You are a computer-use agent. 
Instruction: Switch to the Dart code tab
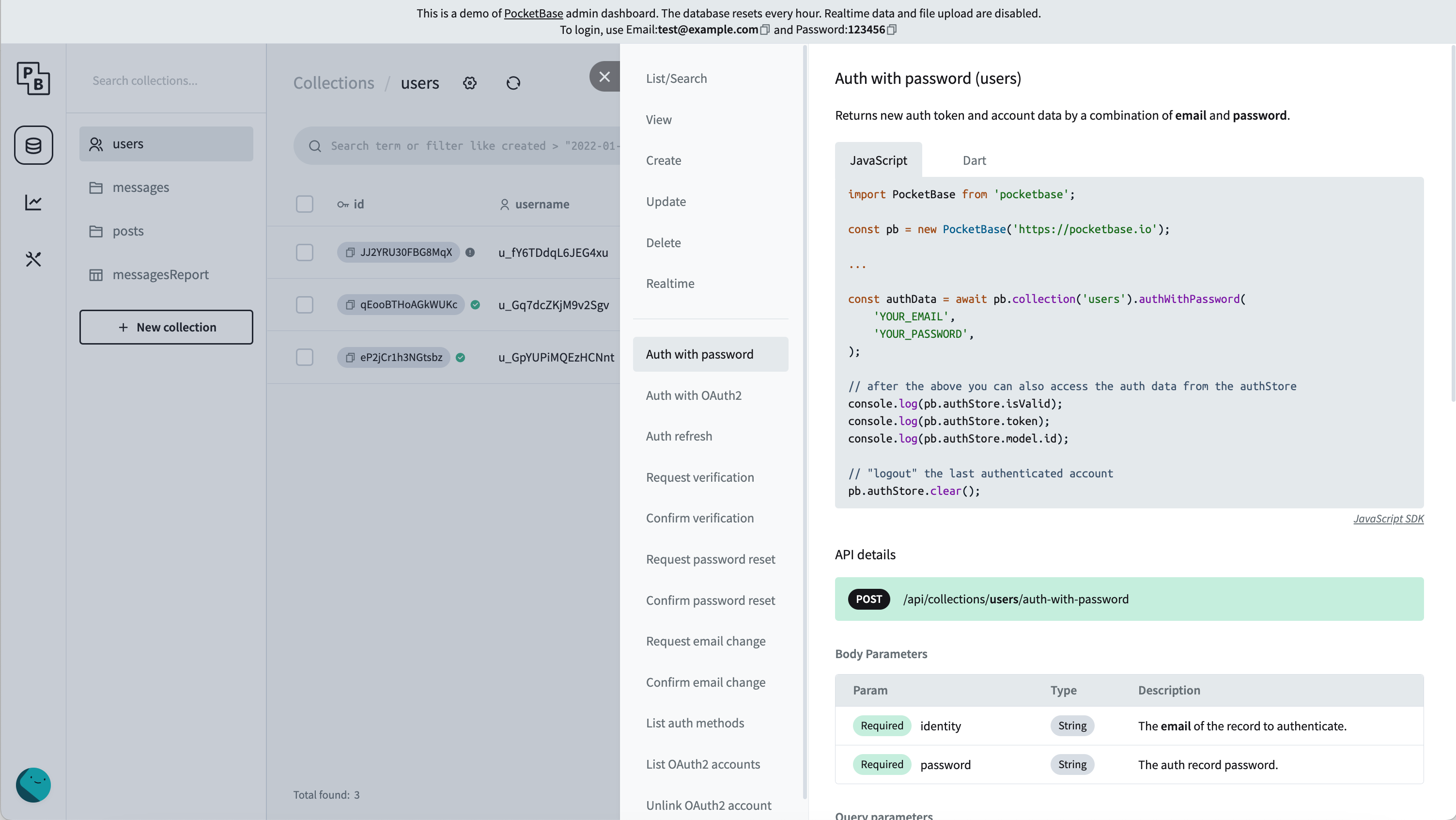pos(974,160)
